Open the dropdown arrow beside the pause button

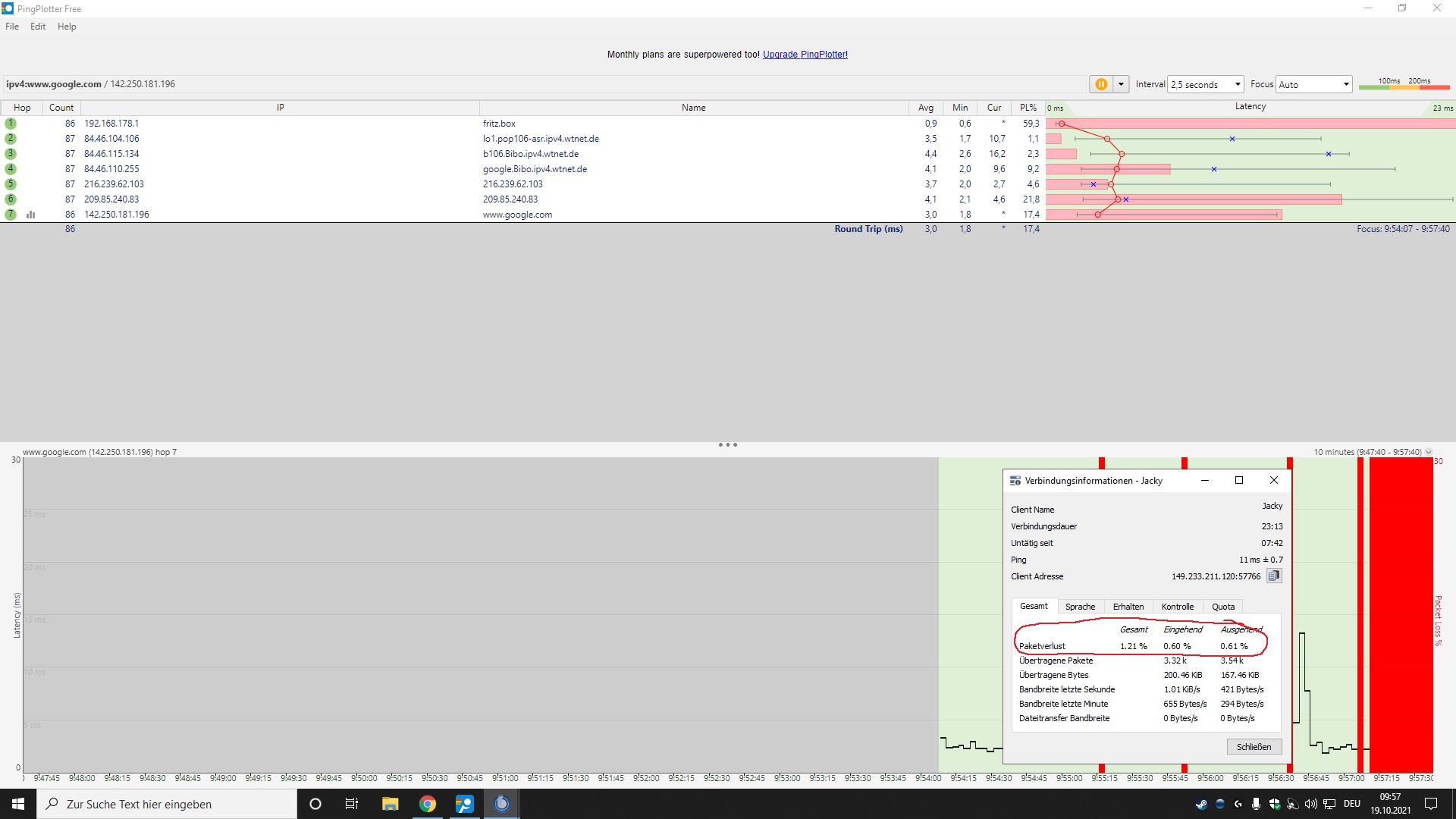pyautogui.click(x=1121, y=84)
